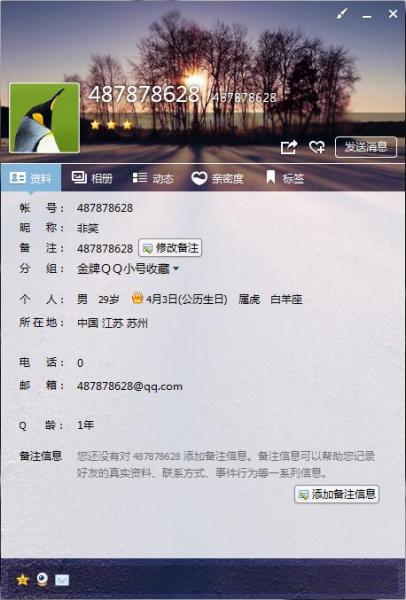Click the three-star level indicator
This screenshot has width=406, height=600.
click(x=111, y=125)
